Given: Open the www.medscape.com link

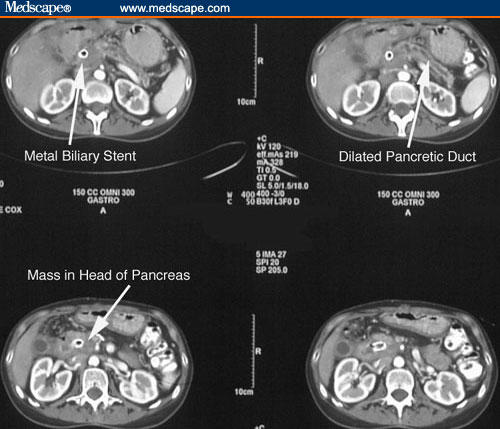Looking at the screenshot, I should pyautogui.click(x=175, y=8).
